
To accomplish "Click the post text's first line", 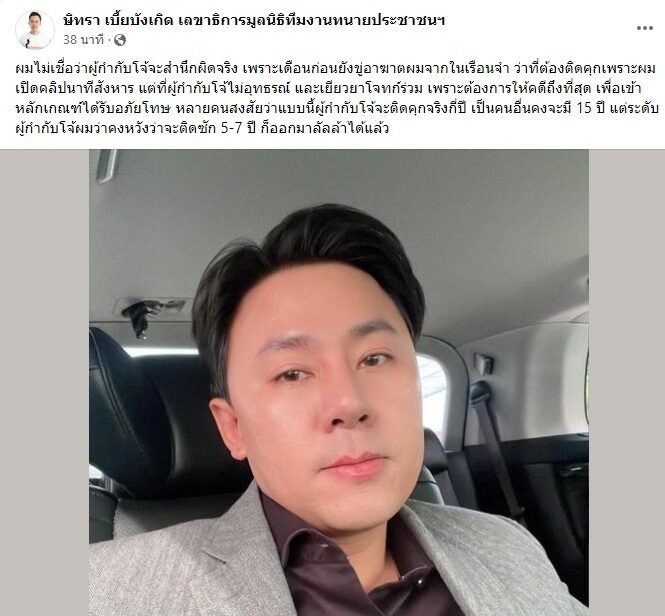I will click(x=335, y=69).
